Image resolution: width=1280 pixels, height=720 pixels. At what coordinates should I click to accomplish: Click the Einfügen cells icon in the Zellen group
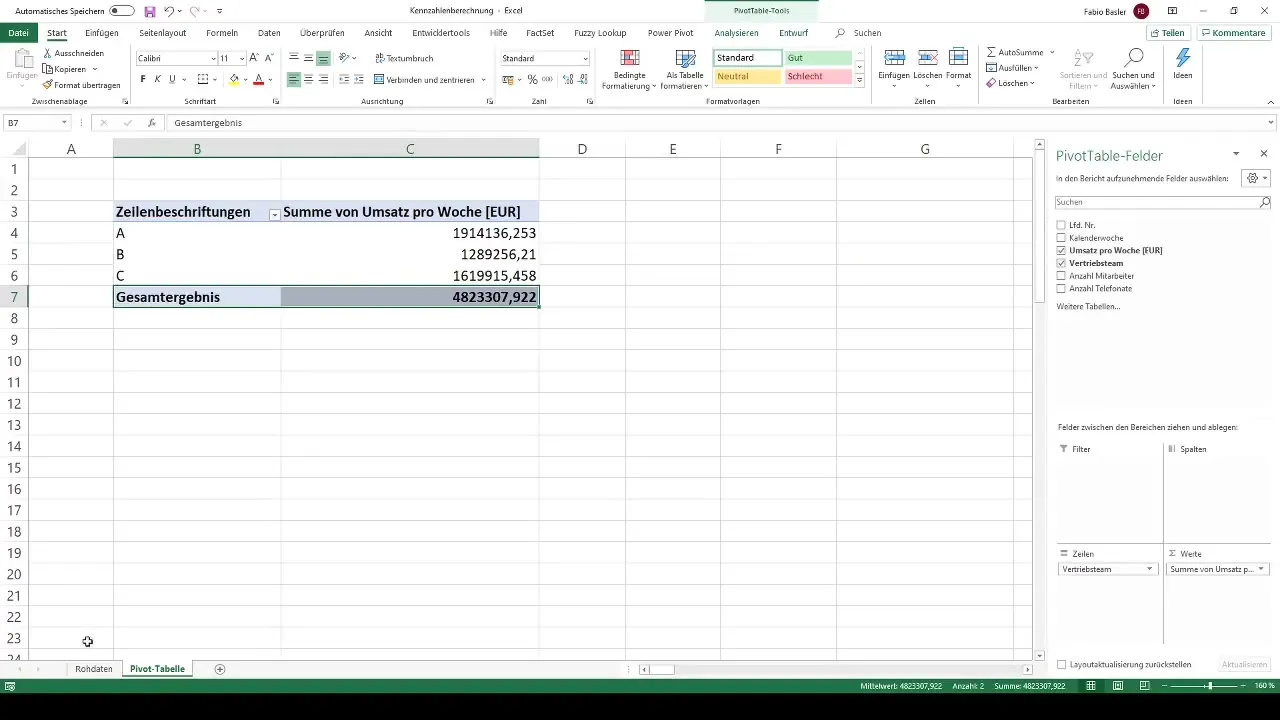coord(895,58)
